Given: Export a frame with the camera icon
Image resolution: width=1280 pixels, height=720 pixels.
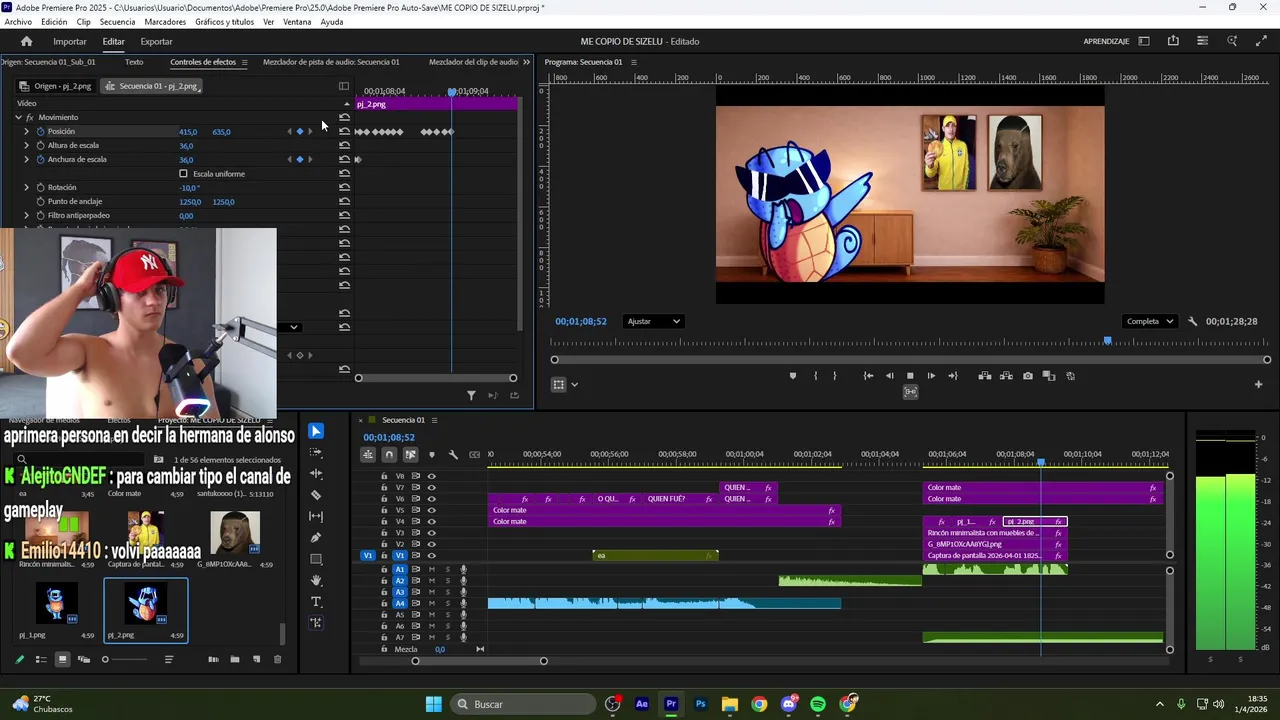Looking at the screenshot, I should pos(1028,376).
